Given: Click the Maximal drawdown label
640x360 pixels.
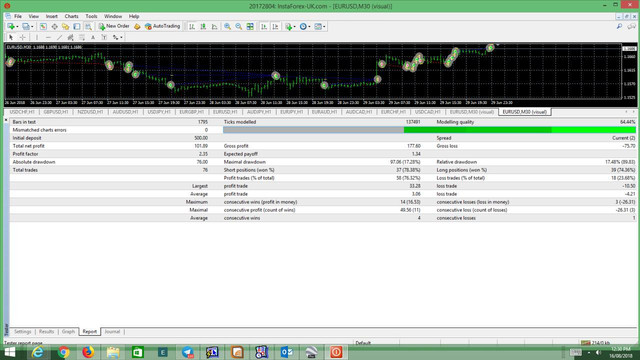Looking at the screenshot, I should point(244,162).
